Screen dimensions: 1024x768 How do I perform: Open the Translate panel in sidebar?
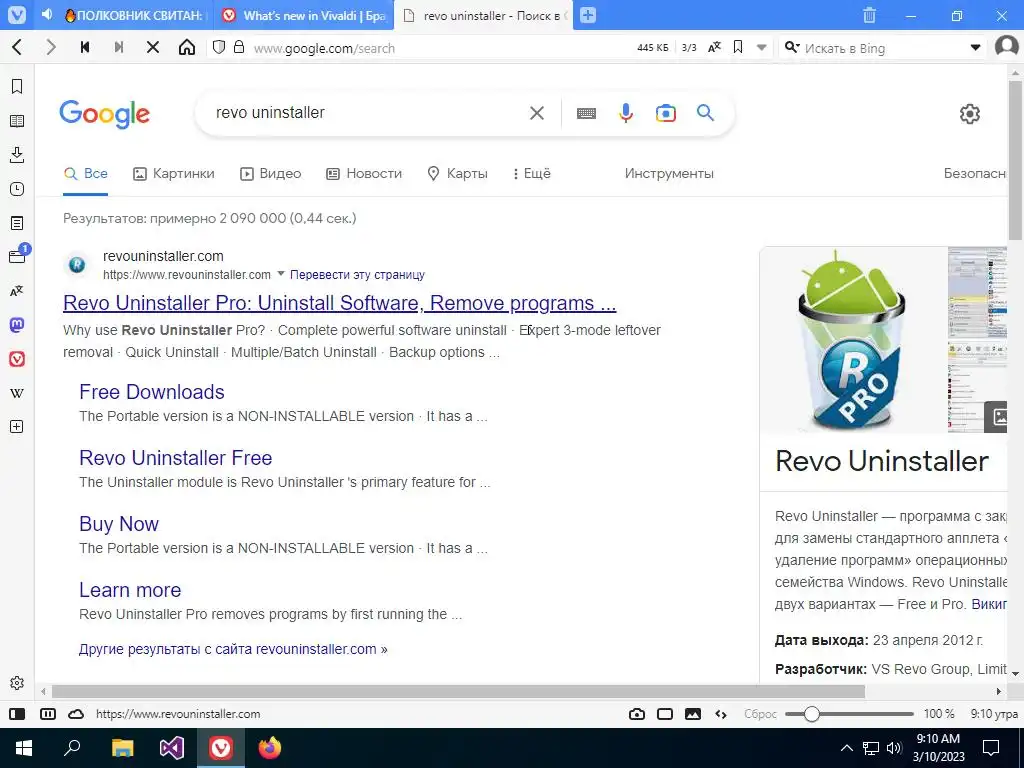click(x=17, y=291)
